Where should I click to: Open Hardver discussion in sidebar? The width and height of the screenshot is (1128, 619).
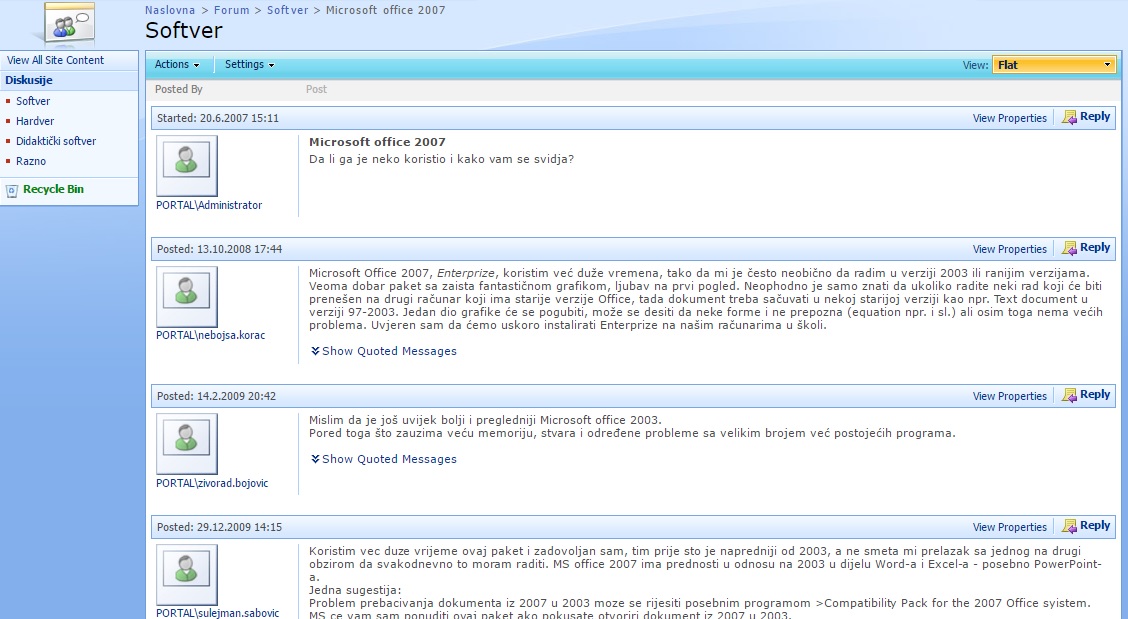coord(35,121)
